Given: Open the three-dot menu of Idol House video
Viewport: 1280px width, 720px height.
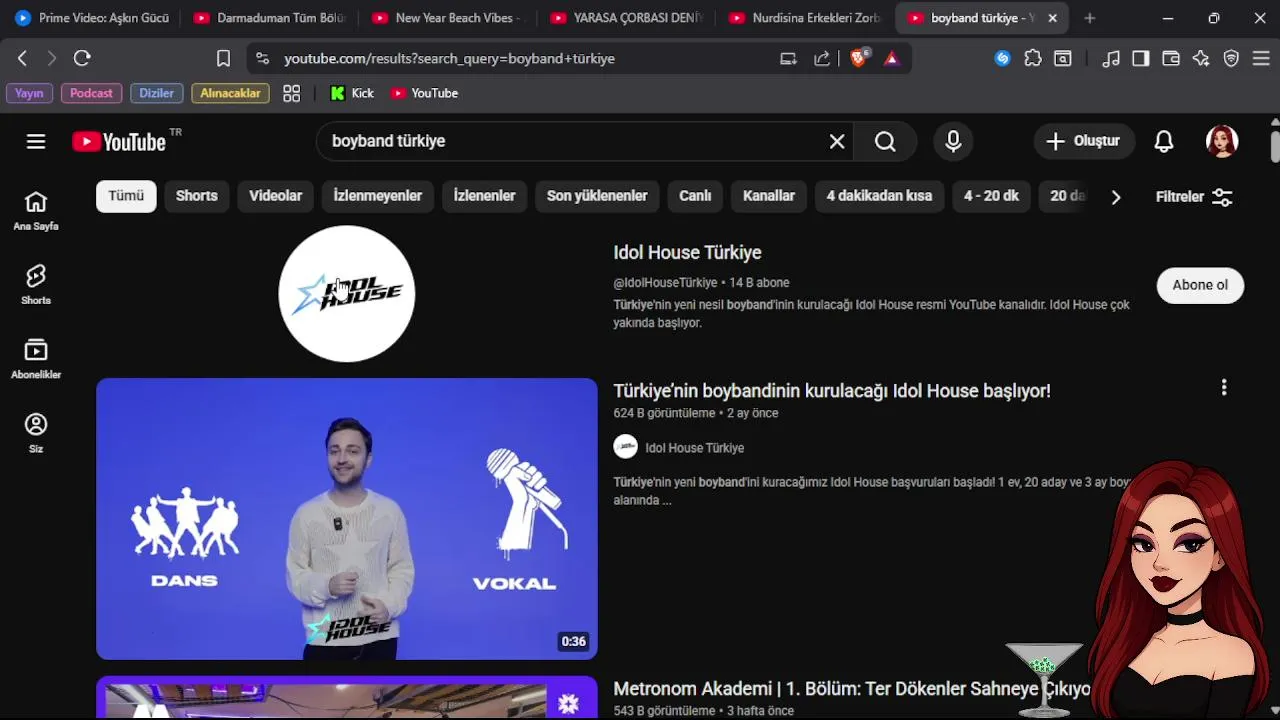Looking at the screenshot, I should (1224, 388).
